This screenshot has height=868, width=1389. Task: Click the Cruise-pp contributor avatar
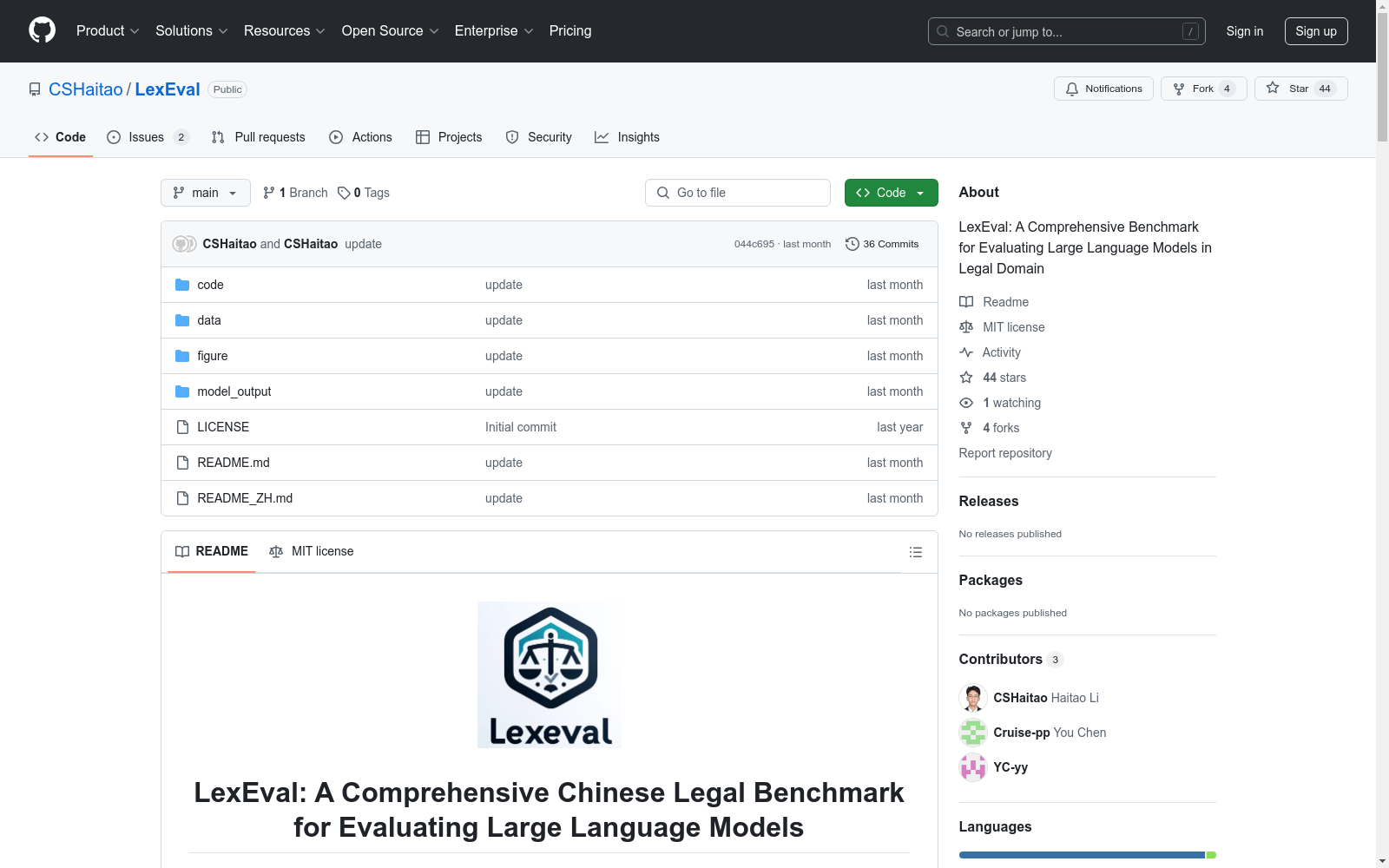coord(973,733)
